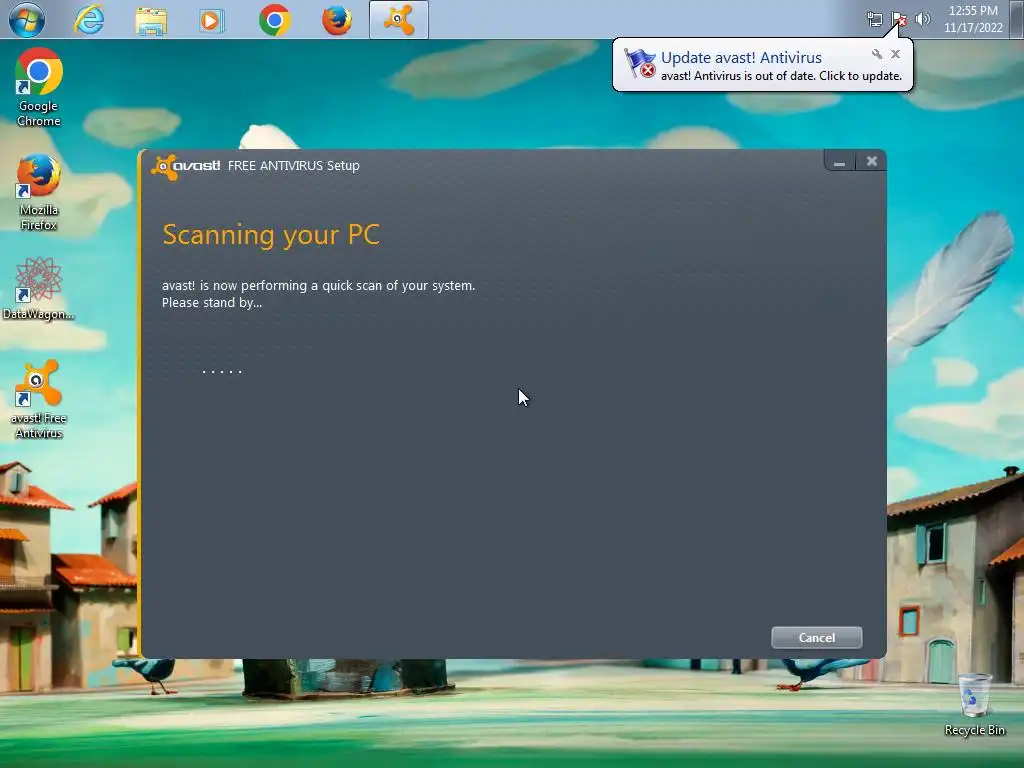Click 'avast! Antivirus is out of date' message
Screen dimensions: 1024x768
pos(781,76)
